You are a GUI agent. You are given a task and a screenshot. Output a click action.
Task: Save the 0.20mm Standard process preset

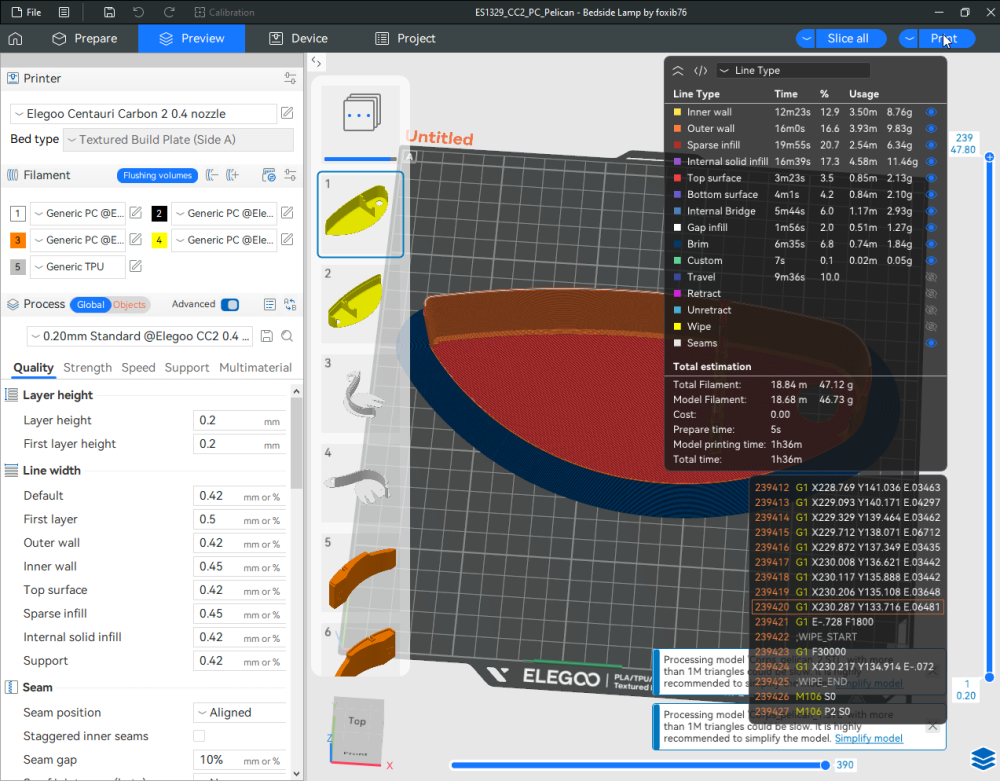tap(267, 336)
